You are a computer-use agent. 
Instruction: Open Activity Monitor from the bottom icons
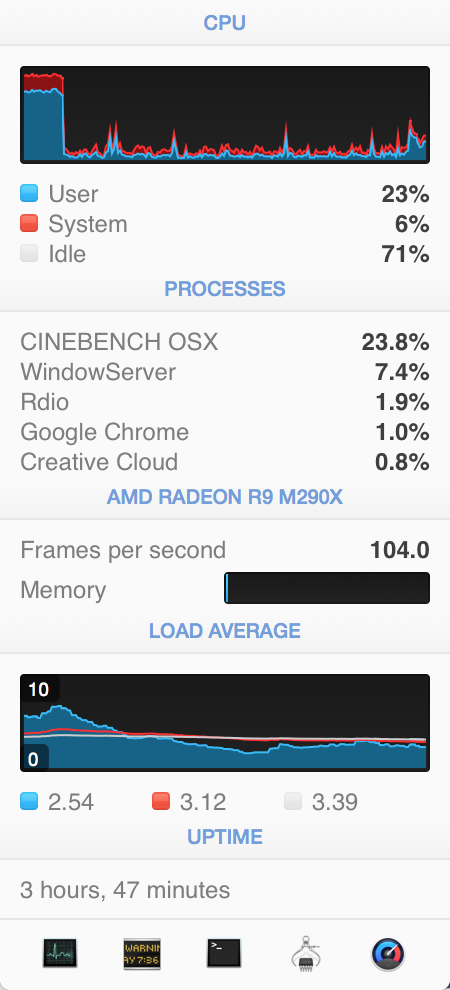[60, 953]
